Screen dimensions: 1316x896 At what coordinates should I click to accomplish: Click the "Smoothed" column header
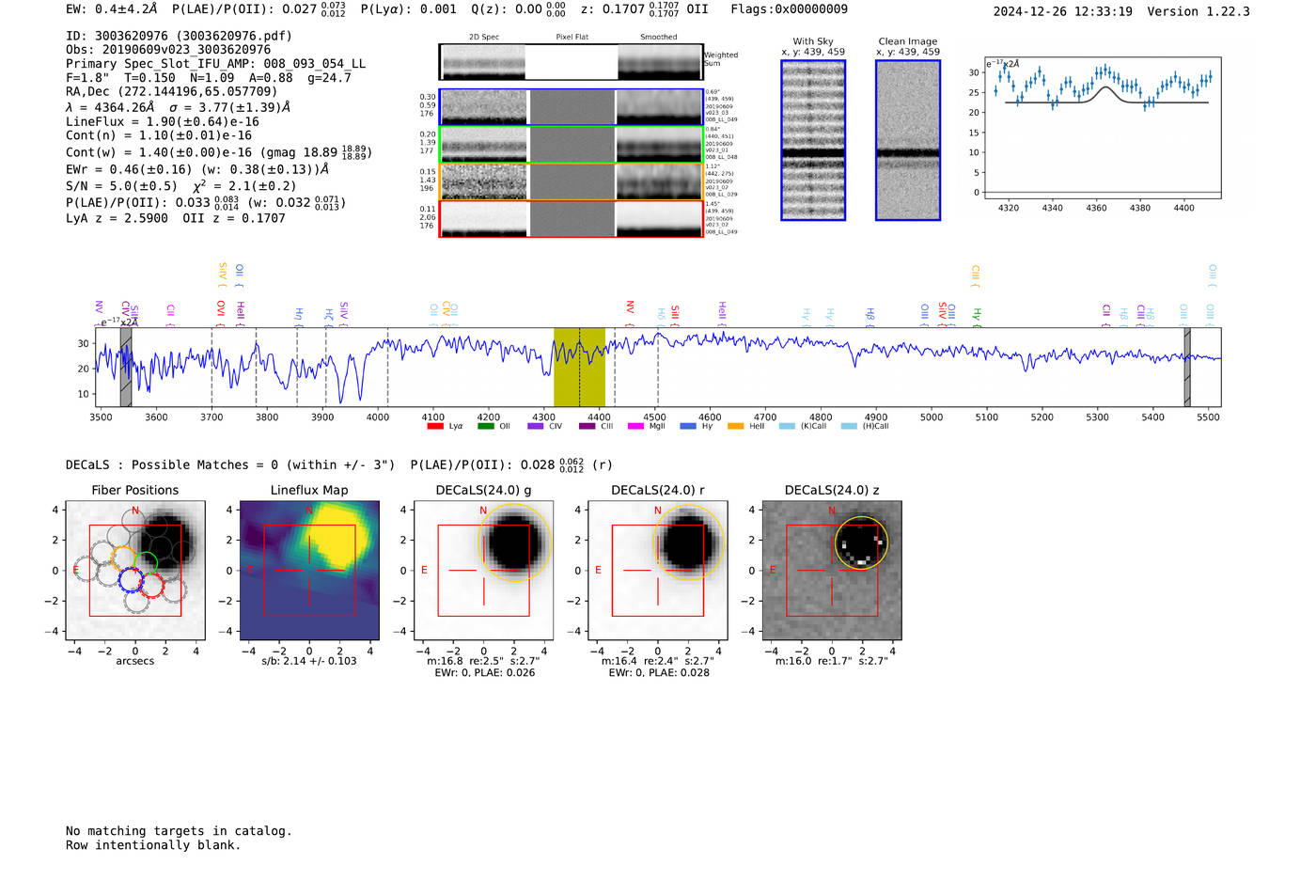(x=659, y=37)
